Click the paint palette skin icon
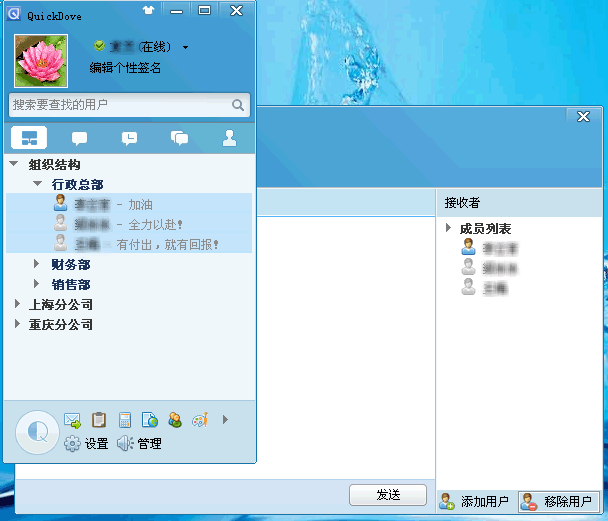Viewport: 608px width, 521px height. coord(200,420)
